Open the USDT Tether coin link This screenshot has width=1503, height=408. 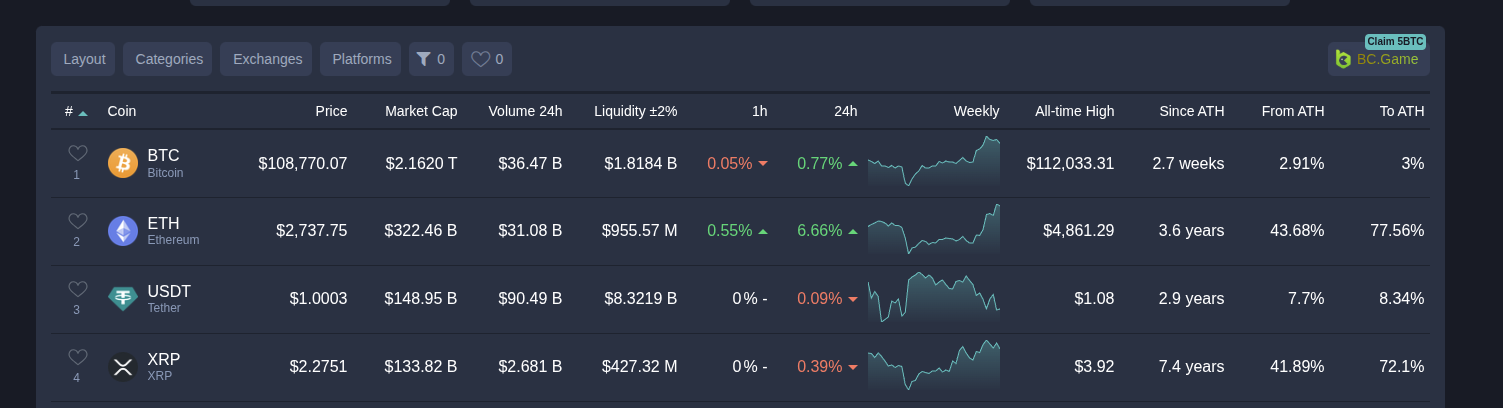[x=169, y=299]
